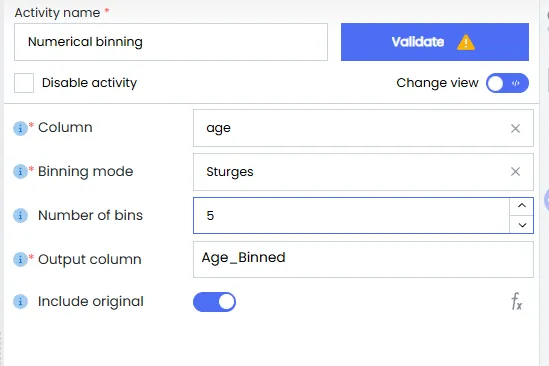Click the Number of bins info icon
The image size is (549, 366).
point(20,215)
